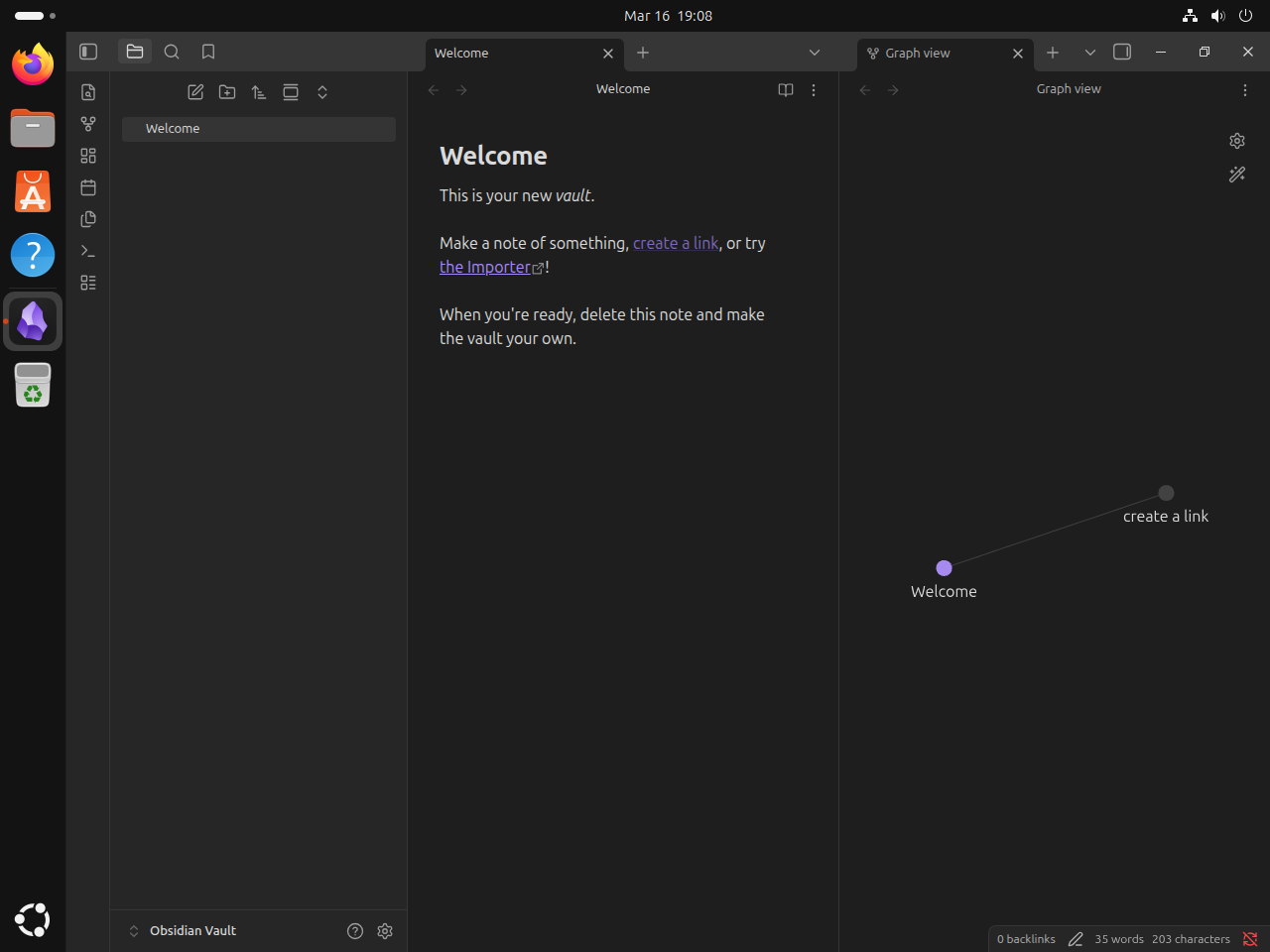
Task: Switch to the Graph view tab
Action: pos(918,53)
